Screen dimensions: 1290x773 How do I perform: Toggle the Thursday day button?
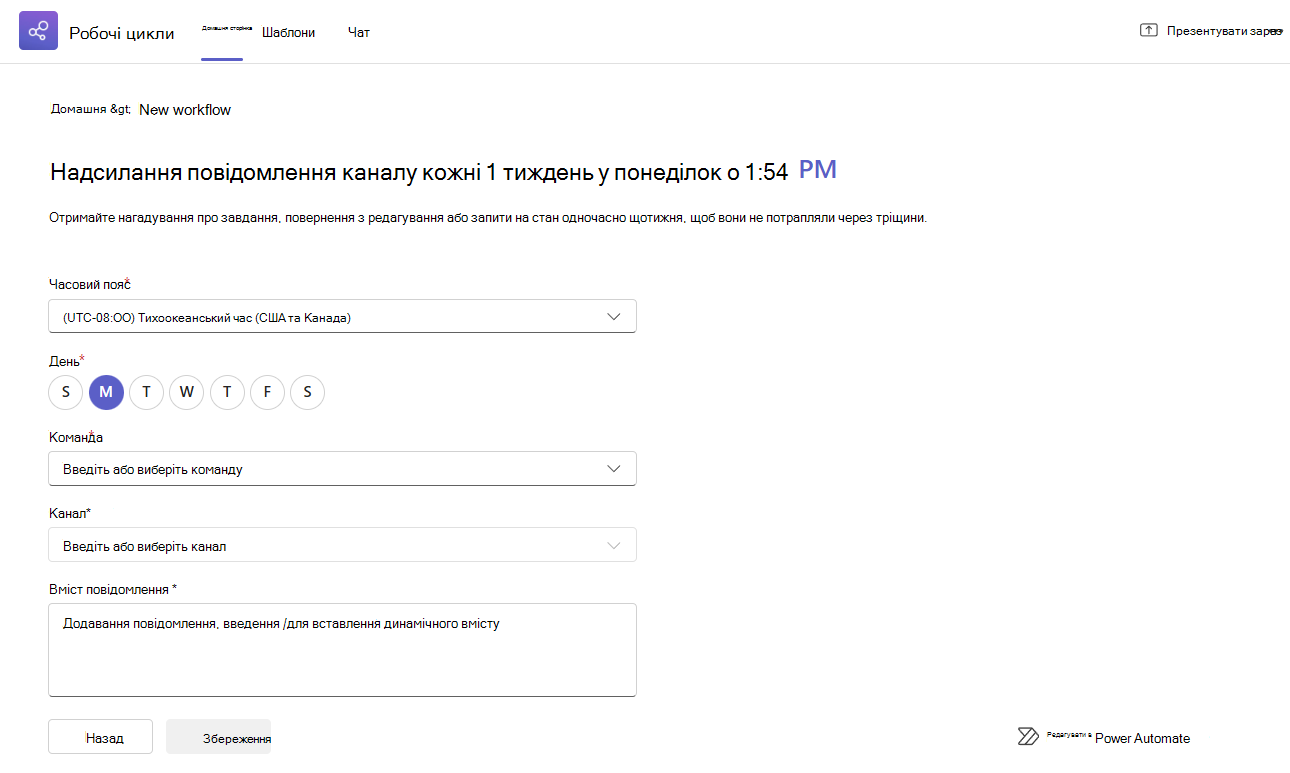(x=227, y=392)
